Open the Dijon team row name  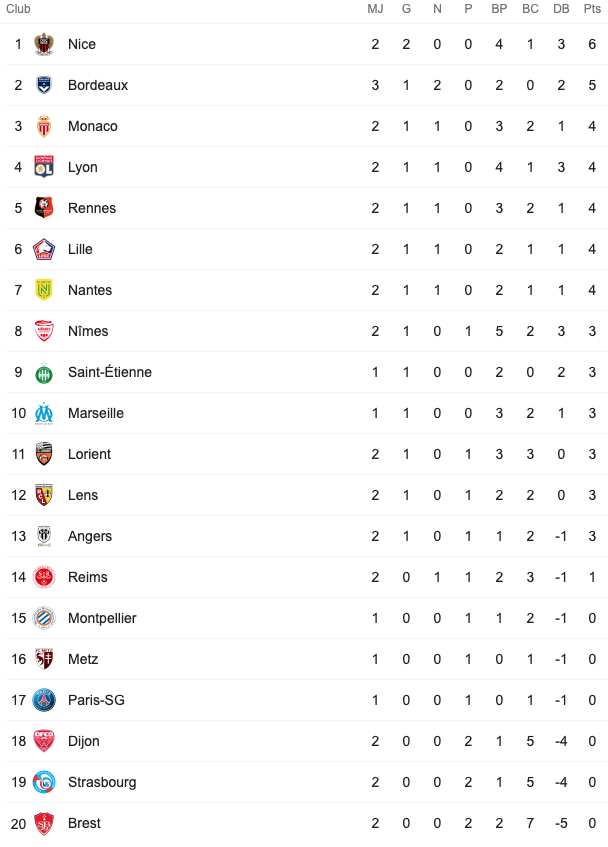coord(84,741)
